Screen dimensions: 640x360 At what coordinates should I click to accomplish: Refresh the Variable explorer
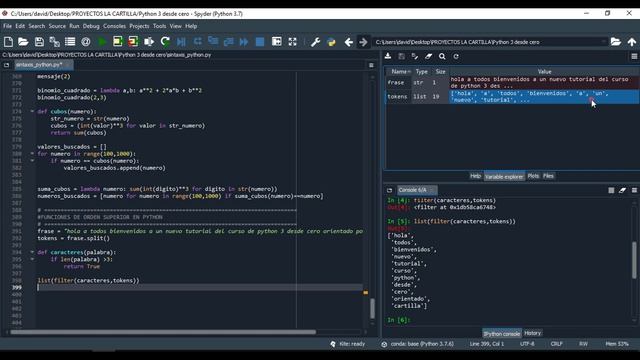tap(456, 56)
